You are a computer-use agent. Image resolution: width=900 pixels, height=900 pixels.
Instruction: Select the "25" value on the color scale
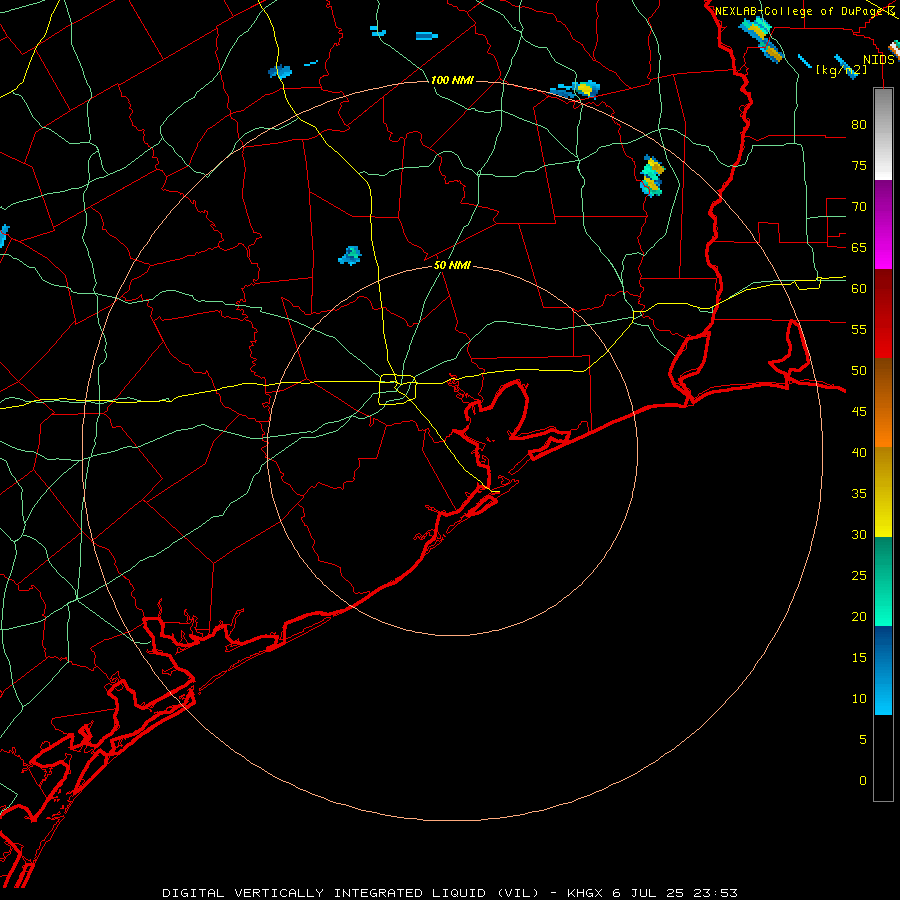pos(859,575)
